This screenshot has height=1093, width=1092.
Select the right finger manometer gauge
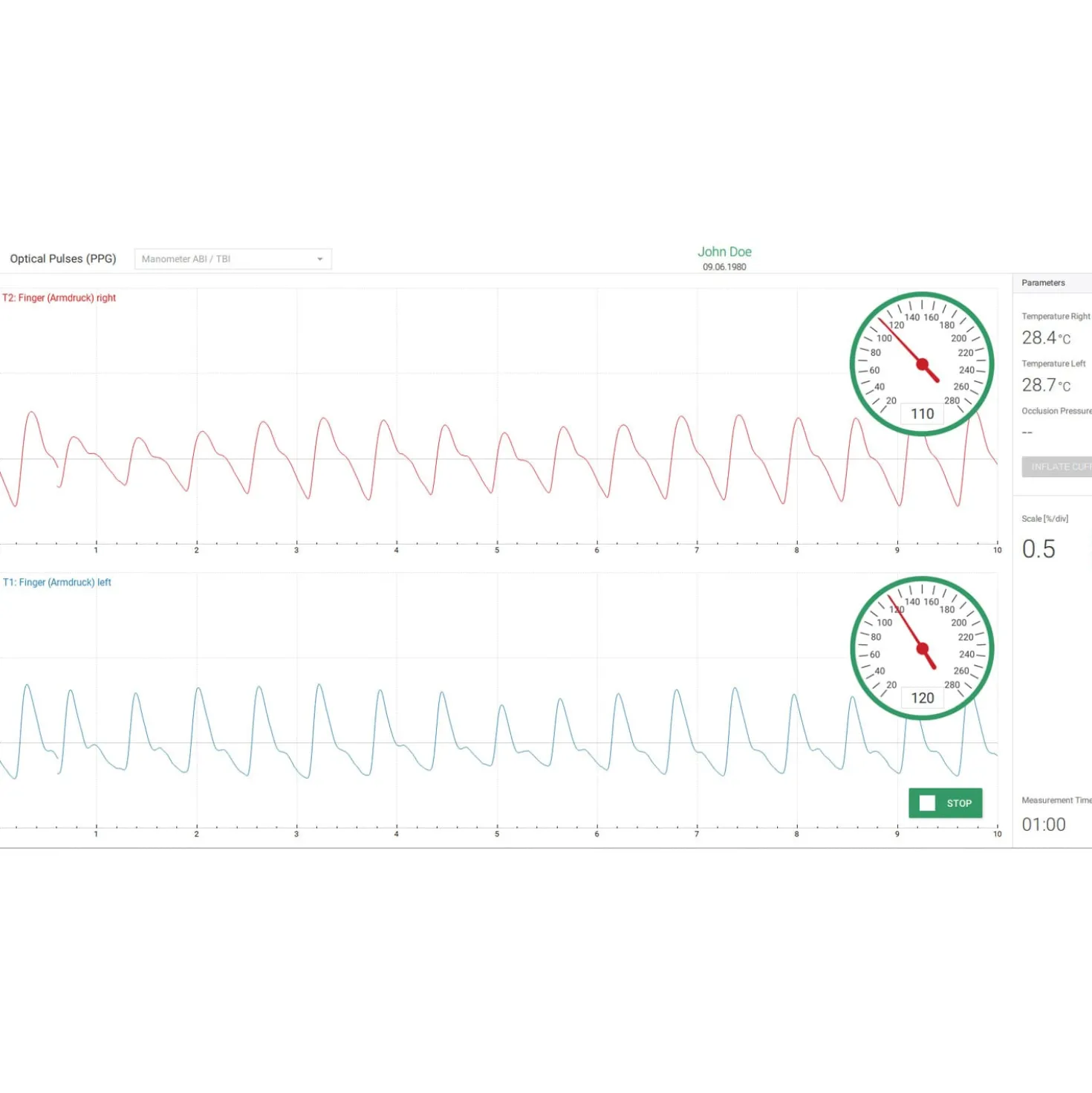[922, 364]
